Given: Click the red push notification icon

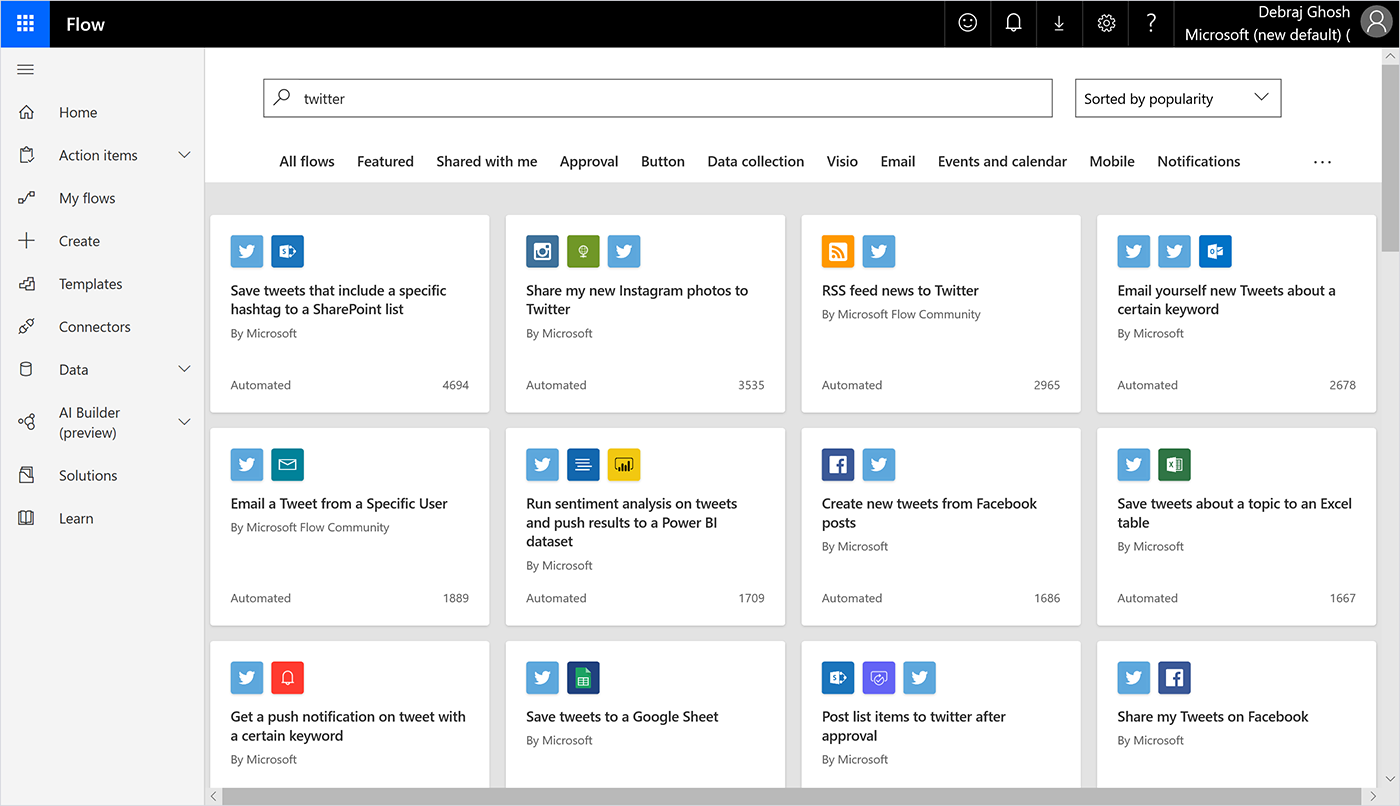Looking at the screenshot, I should tap(287, 677).
